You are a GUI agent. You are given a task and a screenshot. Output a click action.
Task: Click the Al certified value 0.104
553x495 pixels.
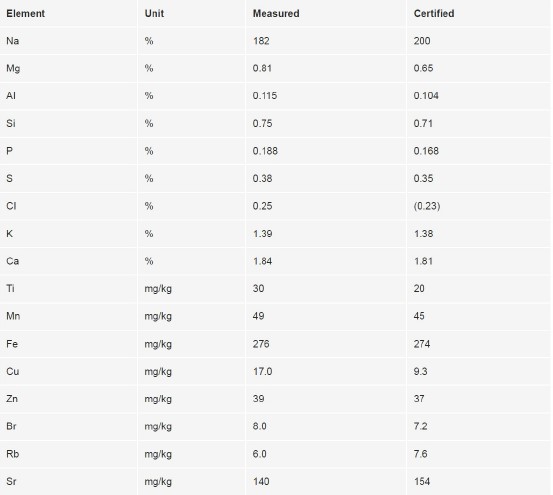(426, 96)
